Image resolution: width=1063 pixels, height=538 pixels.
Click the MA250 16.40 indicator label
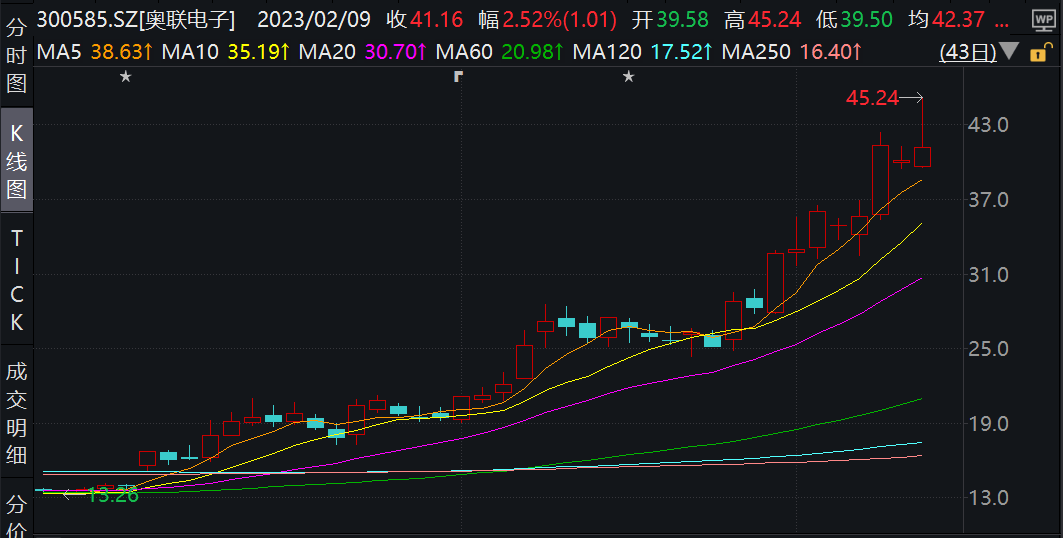click(x=792, y=51)
